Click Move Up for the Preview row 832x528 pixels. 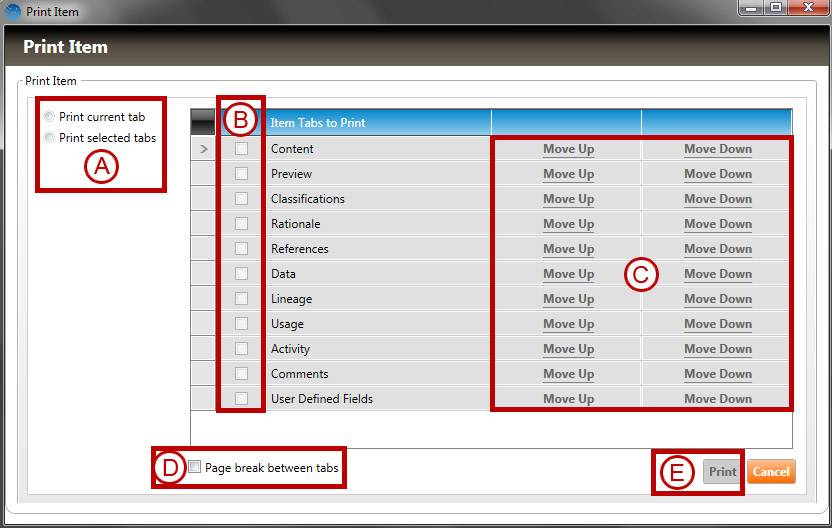(x=568, y=174)
